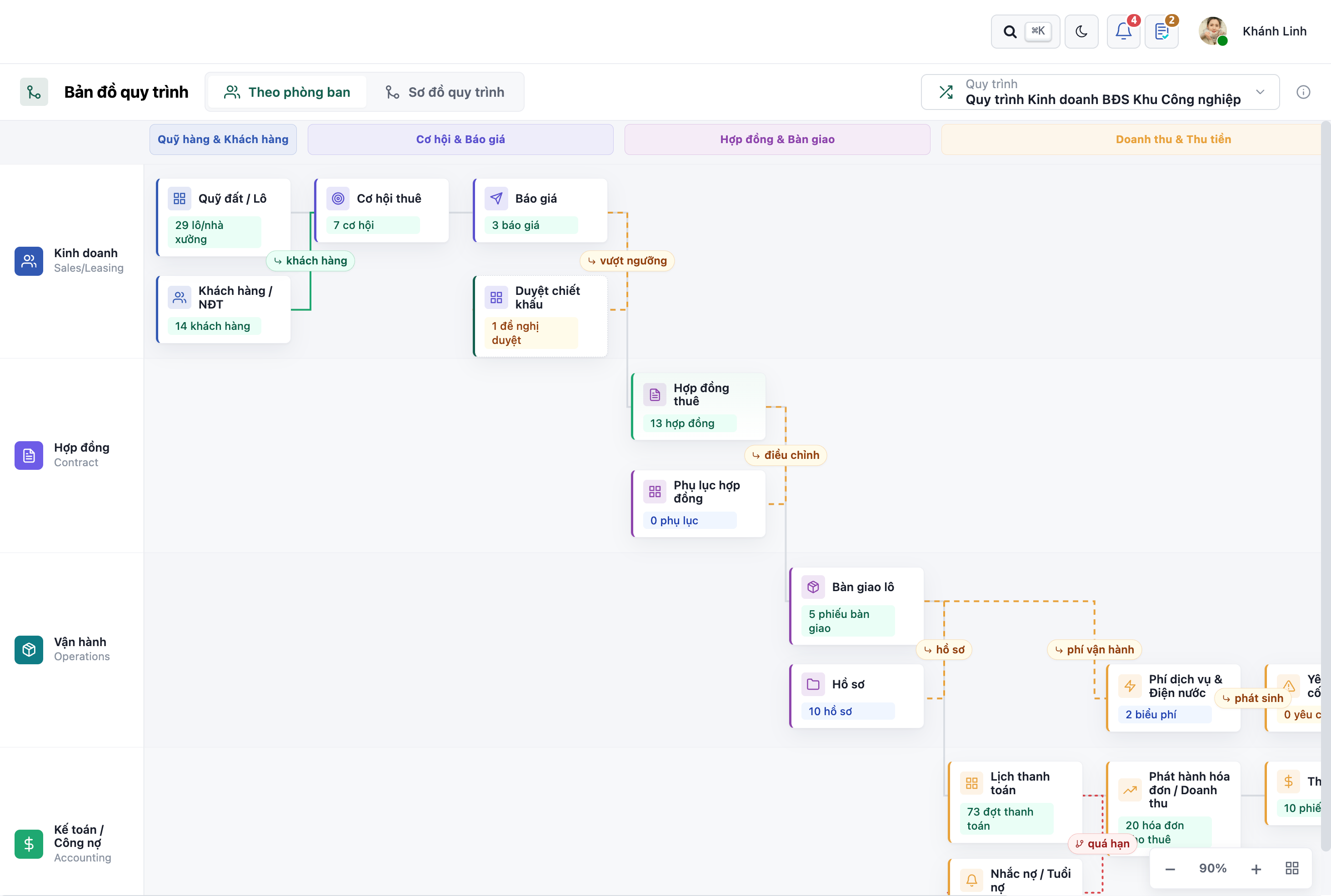Select the Doanh thu & Thu tiền stage

pyautogui.click(x=1132, y=139)
